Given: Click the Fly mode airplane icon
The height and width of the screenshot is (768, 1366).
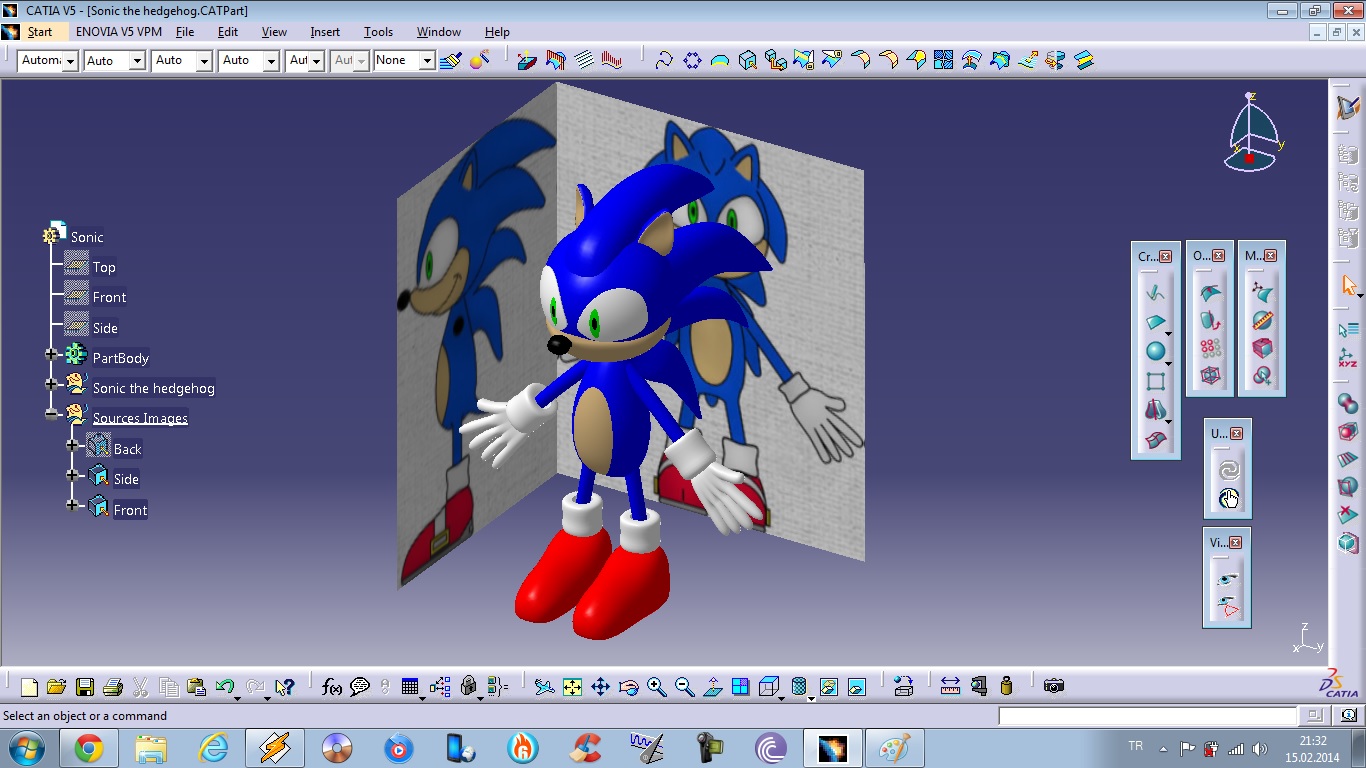Looking at the screenshot, I should point(543,687).
